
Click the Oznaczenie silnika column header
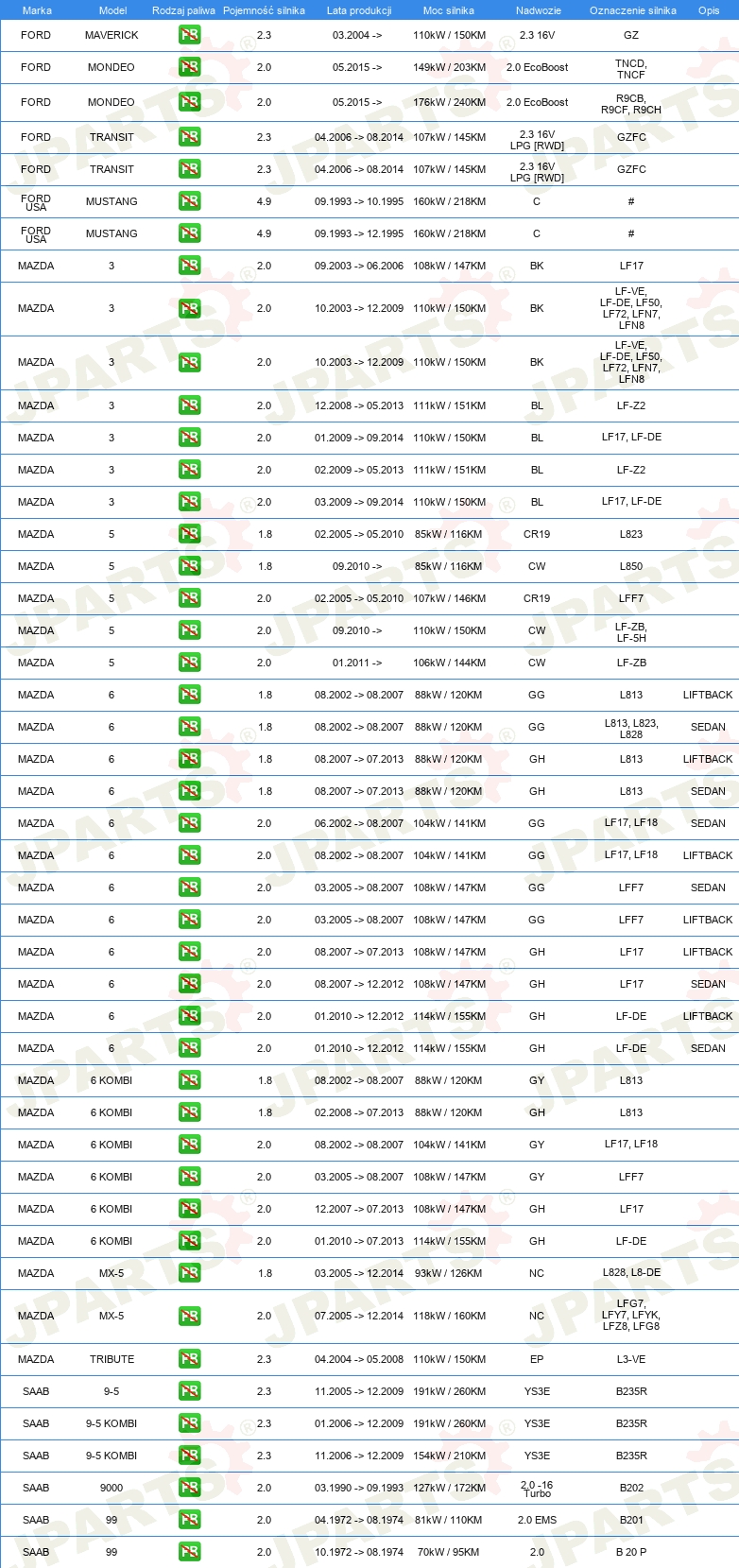coord(633,10)
